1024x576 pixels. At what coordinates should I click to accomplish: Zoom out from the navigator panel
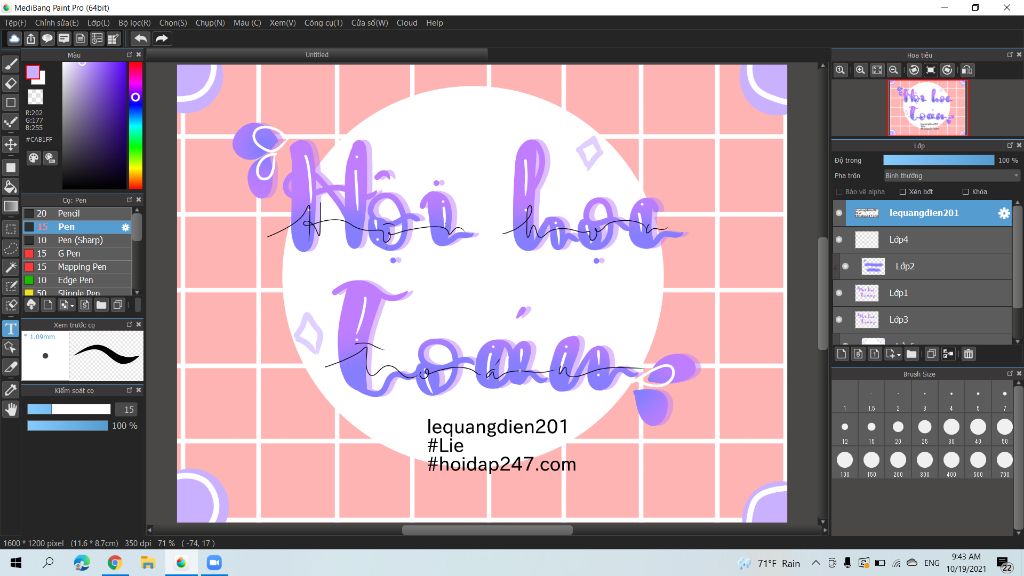893,70
